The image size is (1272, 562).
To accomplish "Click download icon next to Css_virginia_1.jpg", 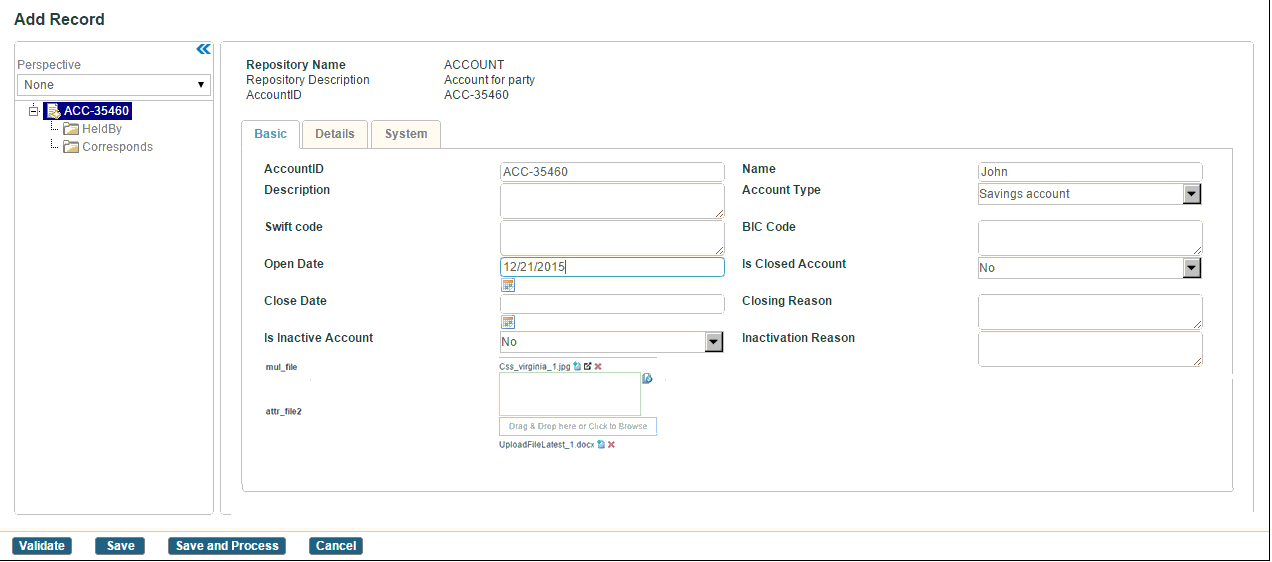I will [577, 367].
